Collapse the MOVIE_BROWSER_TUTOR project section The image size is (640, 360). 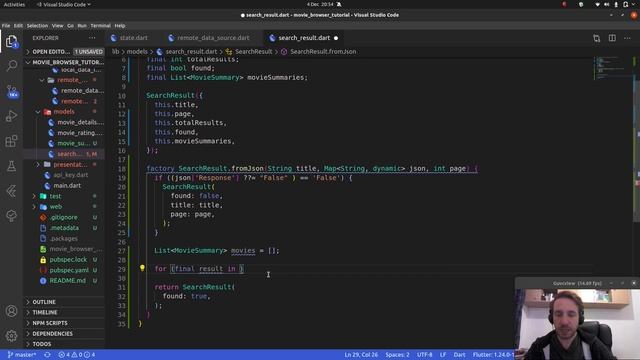64,62
